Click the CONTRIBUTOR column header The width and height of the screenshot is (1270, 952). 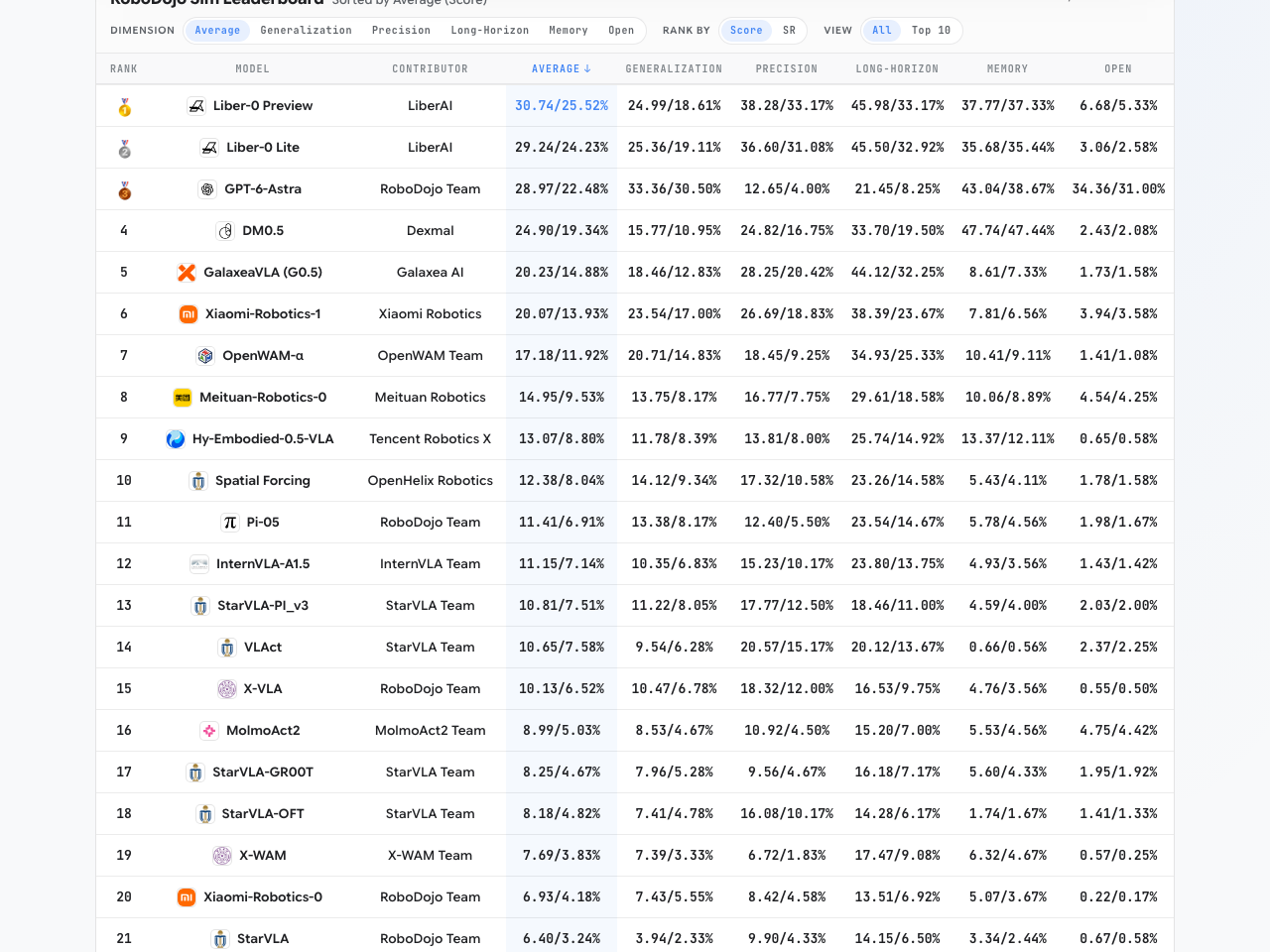click(x=430, y=69)
